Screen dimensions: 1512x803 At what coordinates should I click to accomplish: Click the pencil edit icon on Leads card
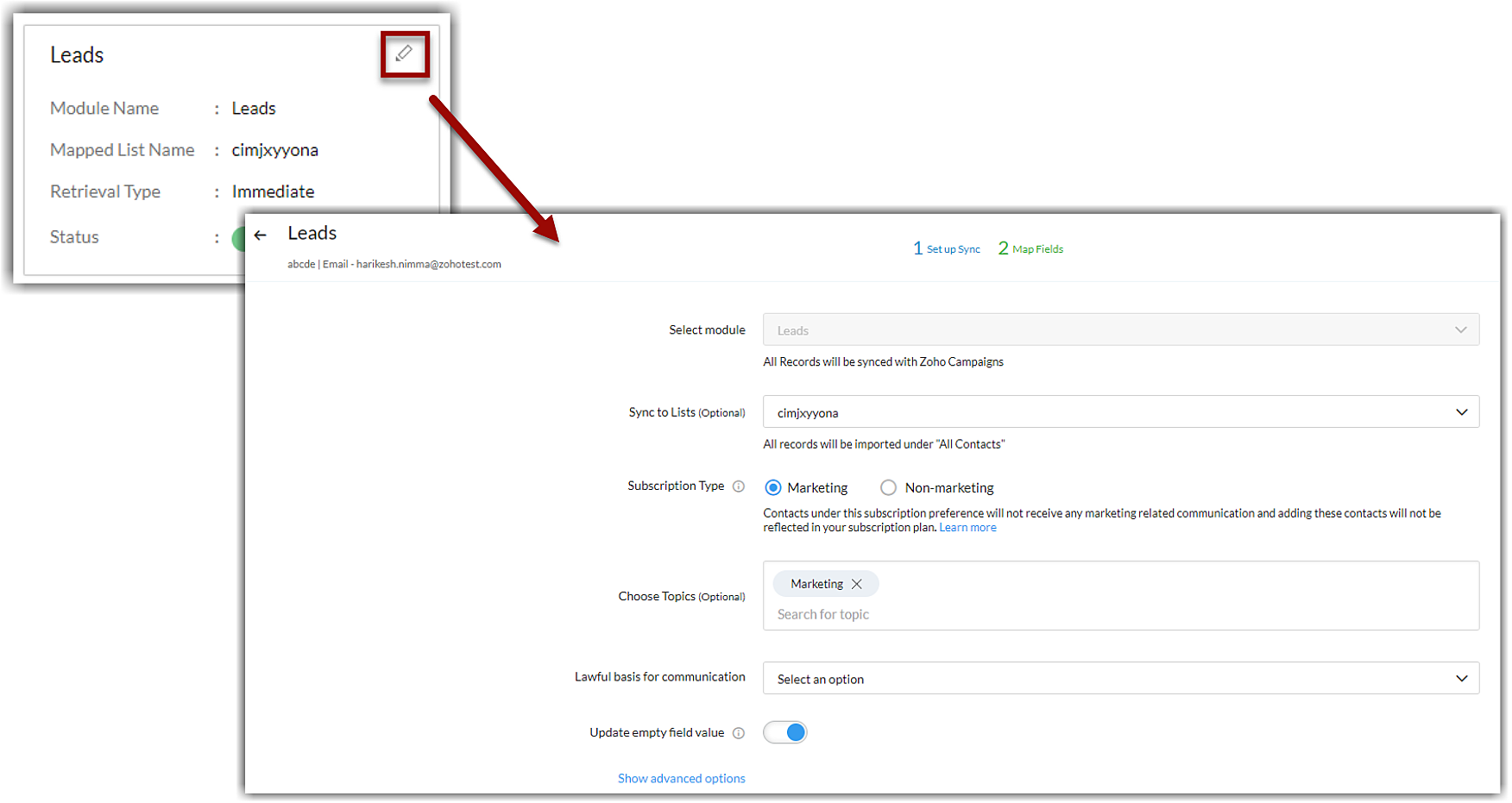pyautogui.click(x=404, y=54)
